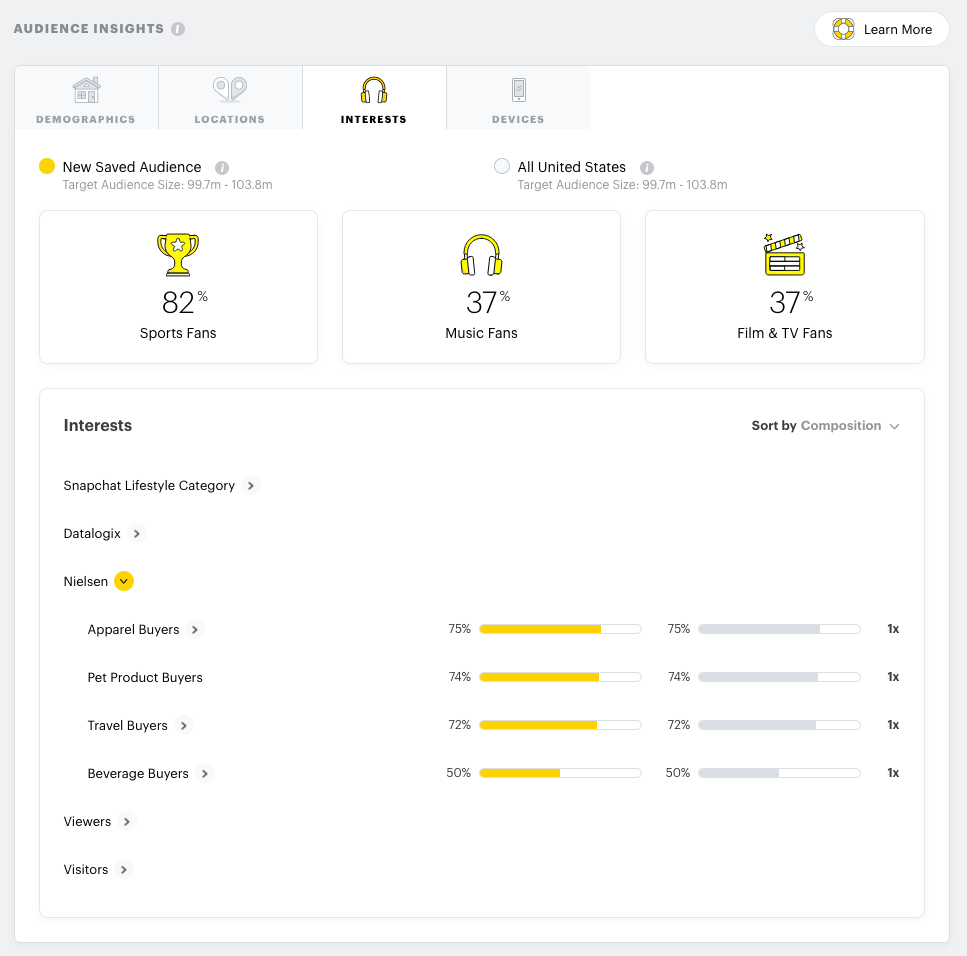The height and width of the screenshot is (956, 967).
Task: Expand Apparel Buyers subcategory
Action: pos(195,629)
